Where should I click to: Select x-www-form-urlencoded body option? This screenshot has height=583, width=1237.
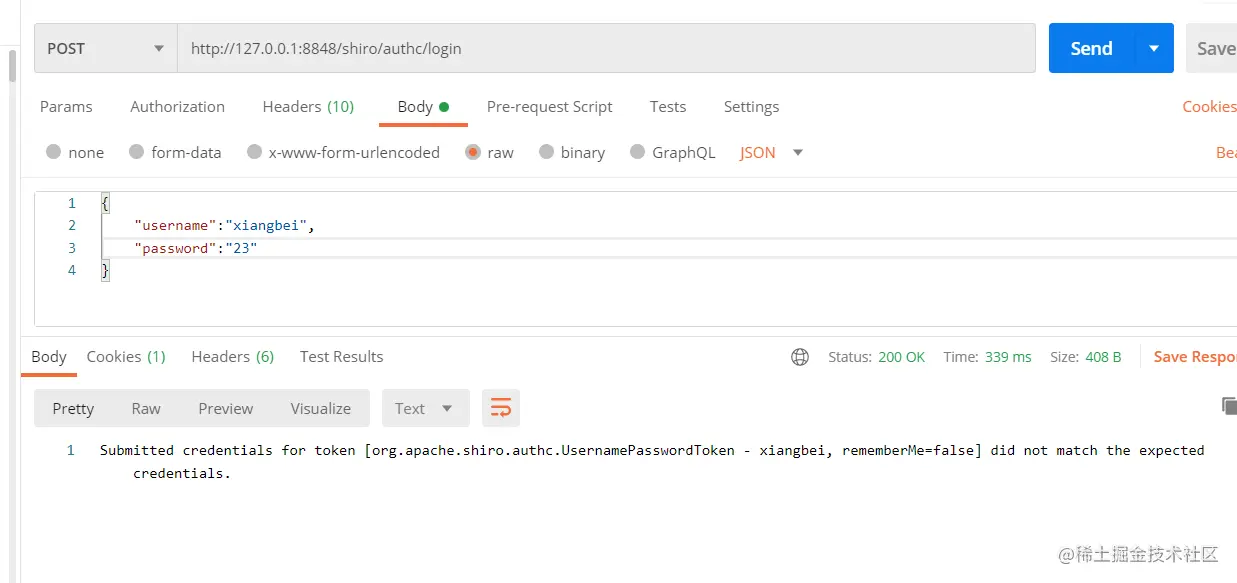254,152
